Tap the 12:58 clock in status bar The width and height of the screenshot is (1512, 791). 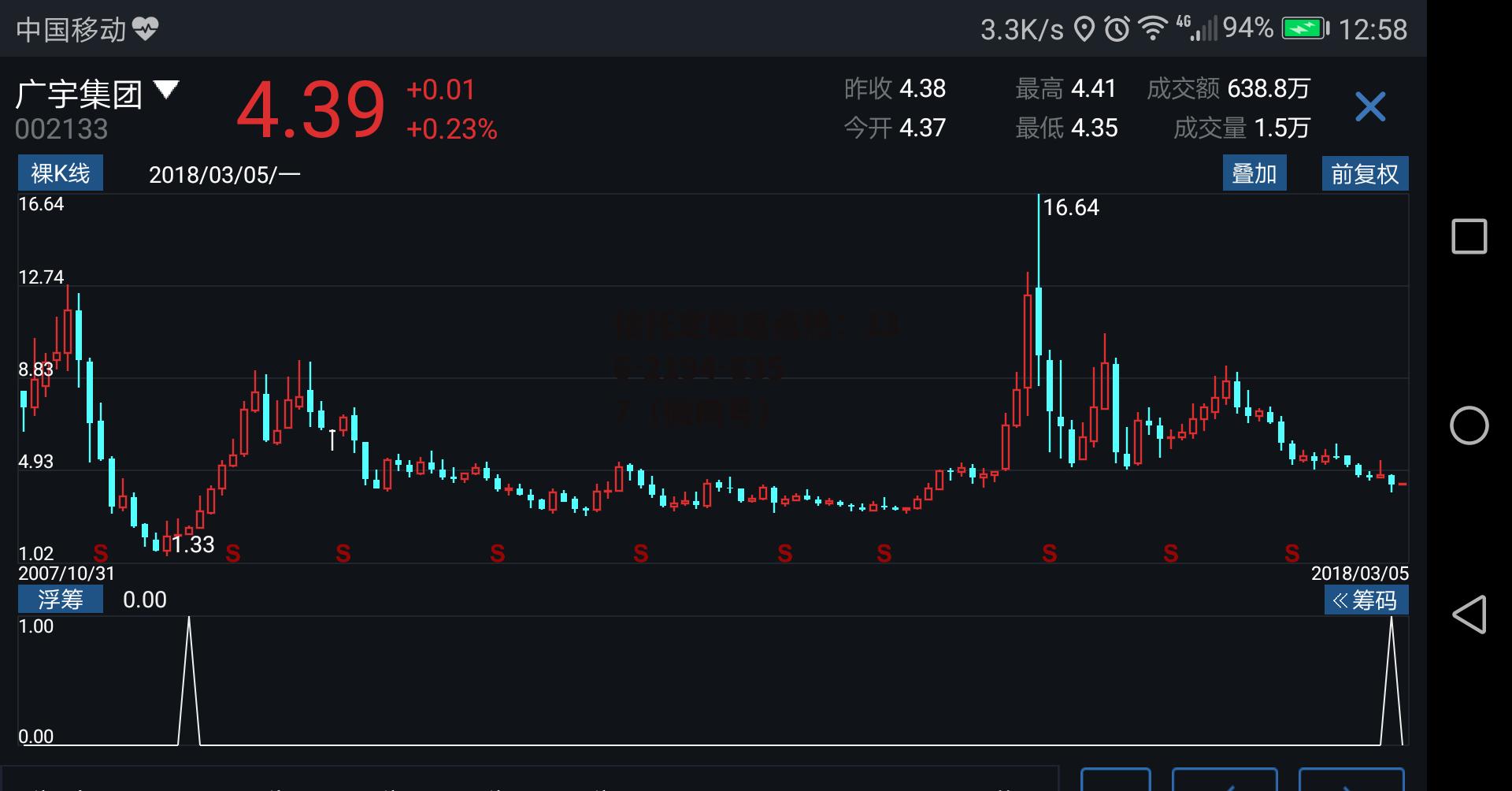[x=1373, y=30]
